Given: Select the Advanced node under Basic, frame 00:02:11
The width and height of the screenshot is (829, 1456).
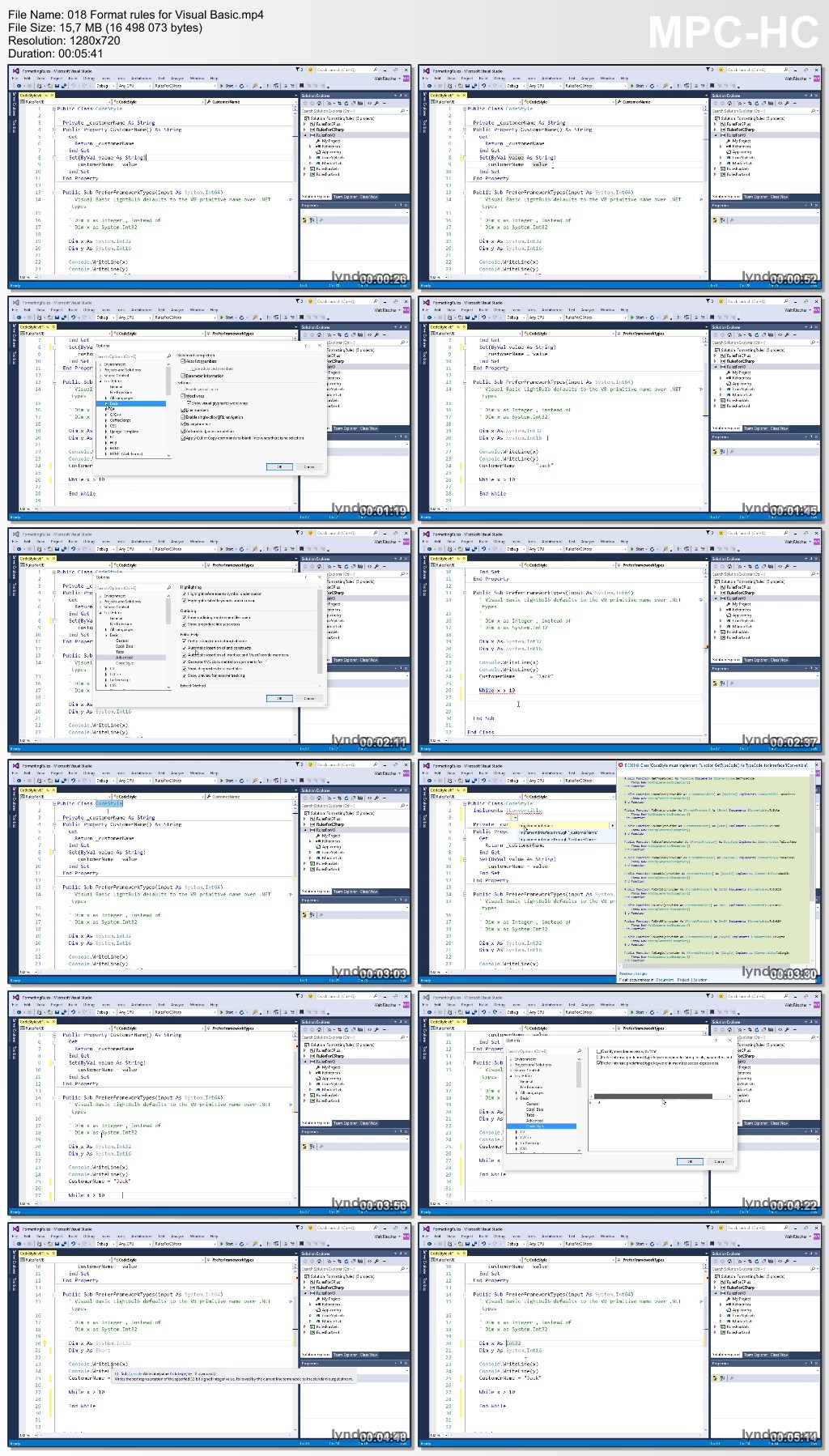Looking at the screenshot, I should click(x=130, y=658).
